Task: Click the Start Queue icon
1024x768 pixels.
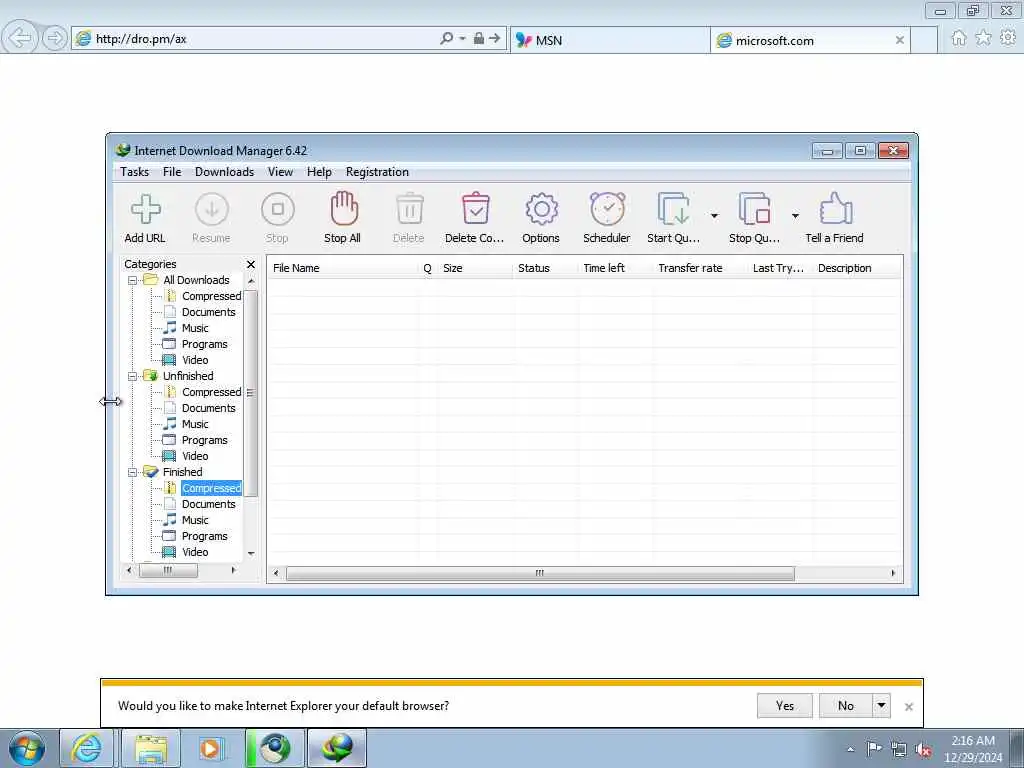Action: click(x=673, y=209)
